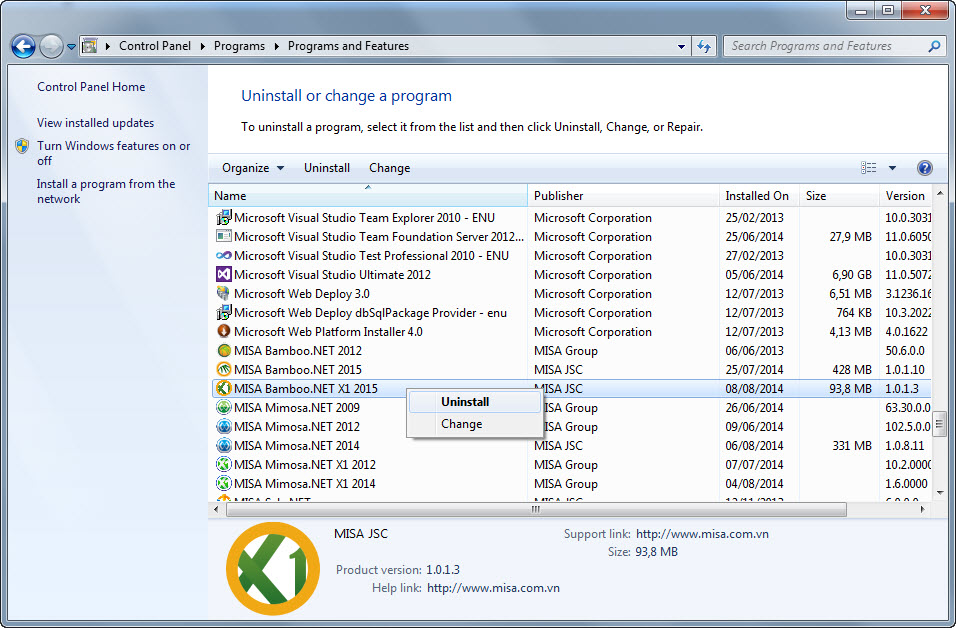The width and height of the screenshot is (956, 628).
Task: Click MISA Bamboo.NET 2015 icon
Action: (x=224, y=369)
